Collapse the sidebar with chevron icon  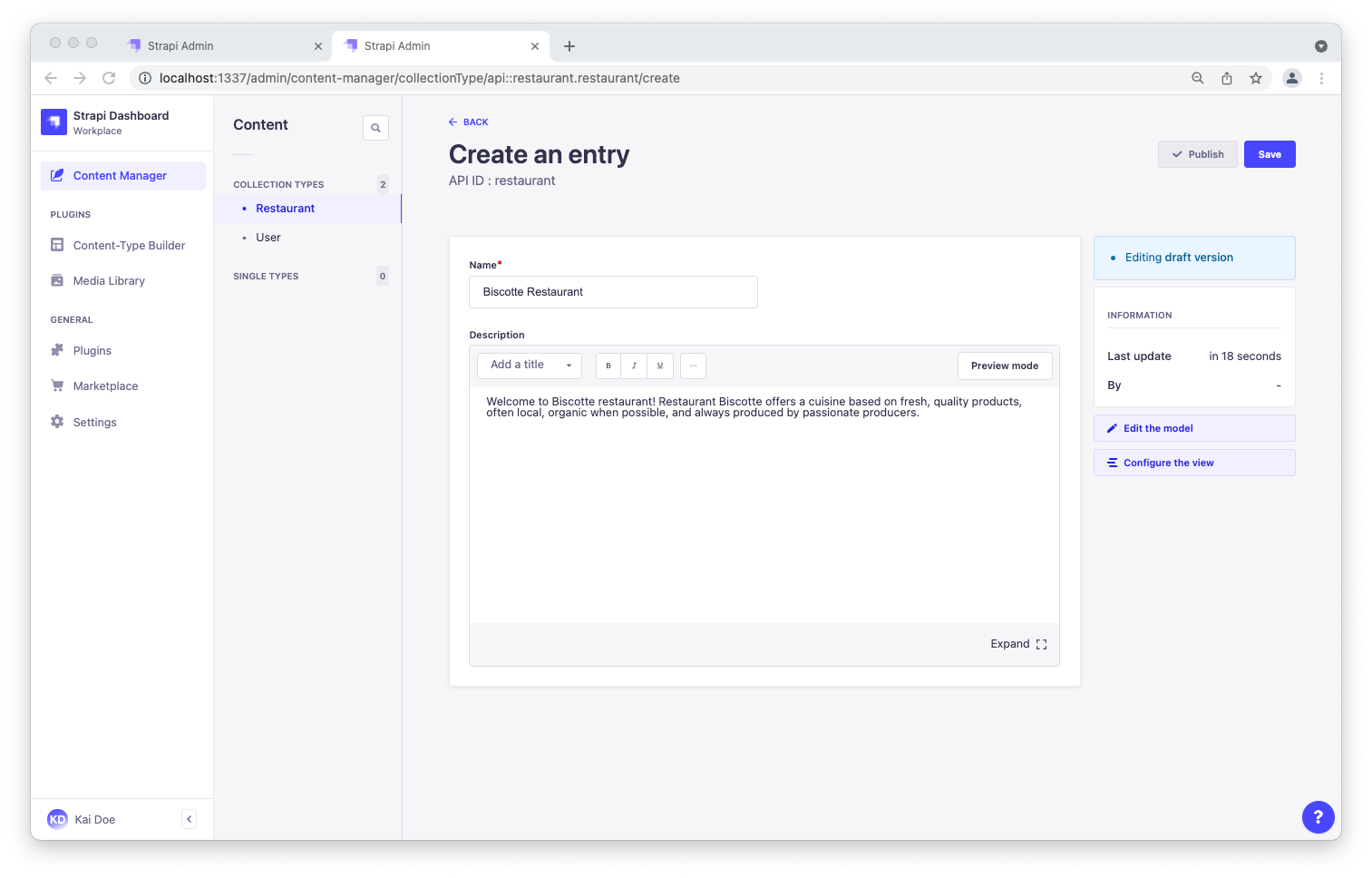tap(189, 819)
